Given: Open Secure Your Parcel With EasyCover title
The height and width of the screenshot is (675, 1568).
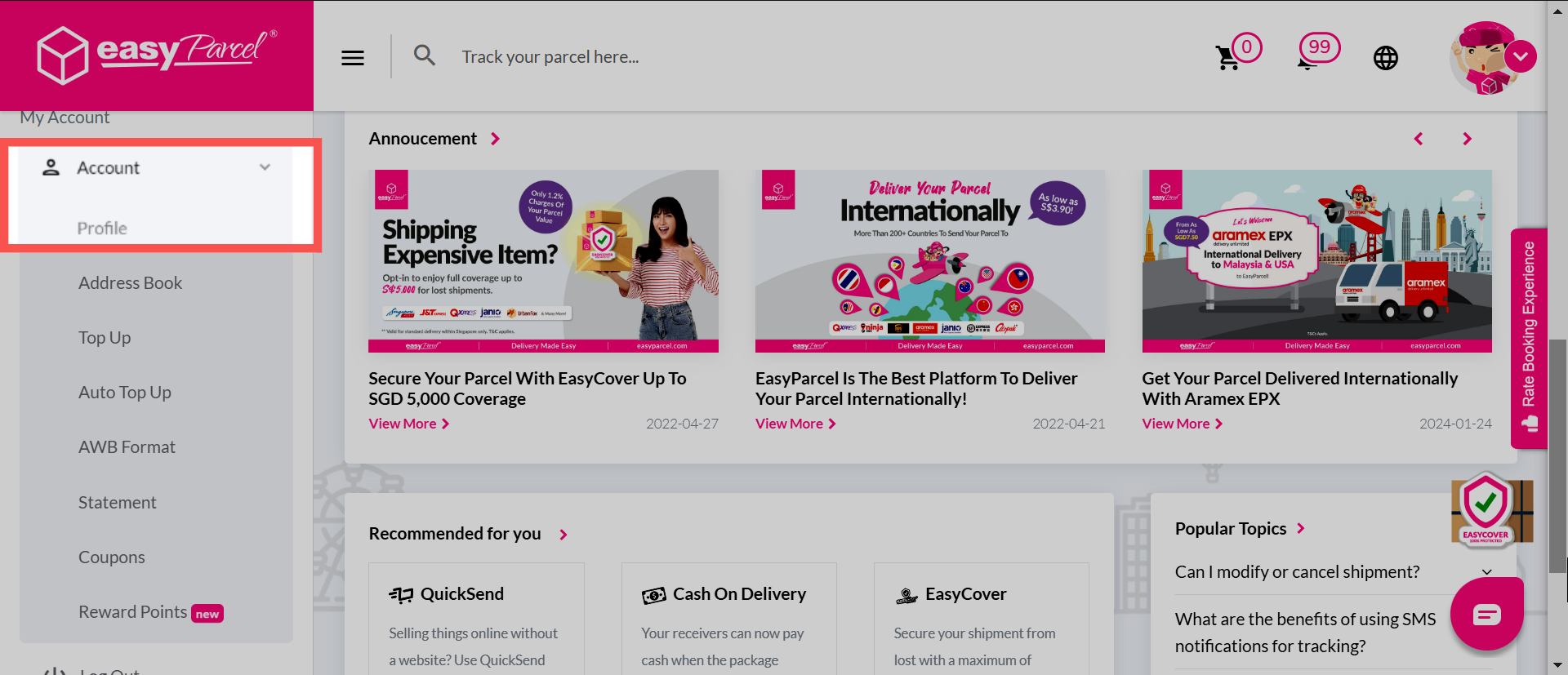Looking at the screenshot, I should pos(528,389).
